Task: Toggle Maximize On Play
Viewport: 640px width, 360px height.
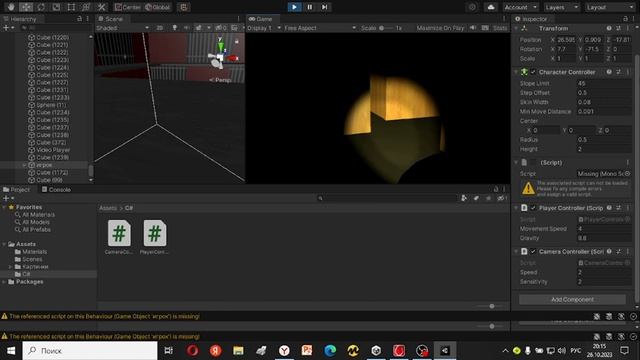Action: [x=440, y=28]
